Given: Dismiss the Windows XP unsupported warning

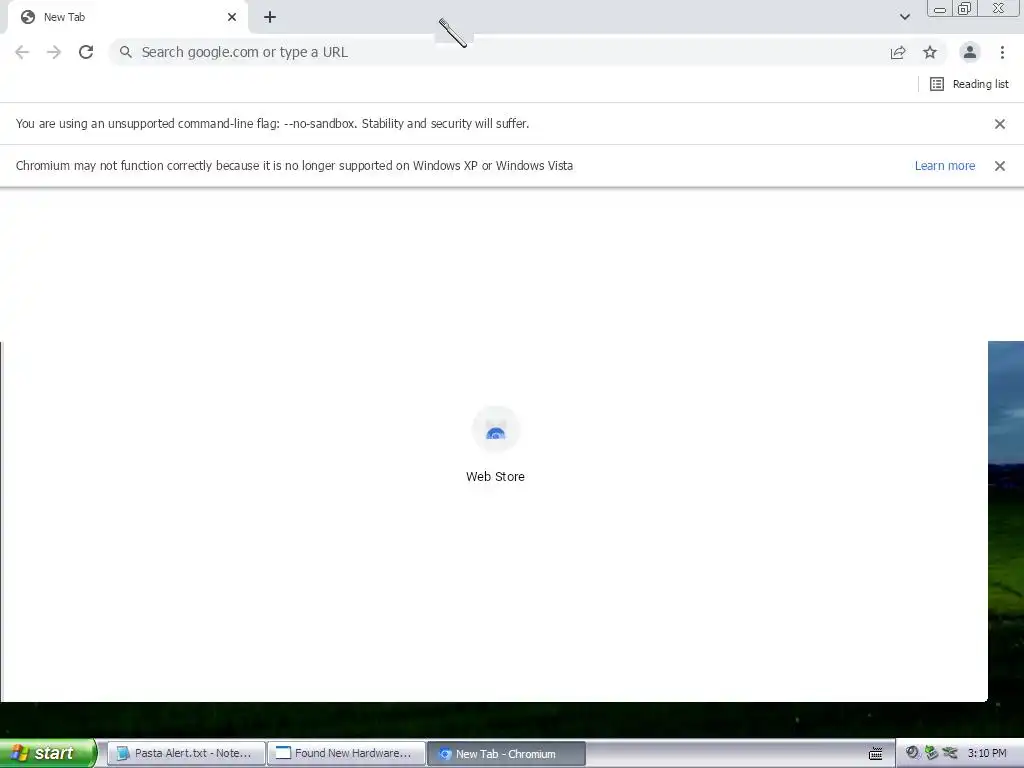Looking at the screenshot, I should pos(1000,166).
